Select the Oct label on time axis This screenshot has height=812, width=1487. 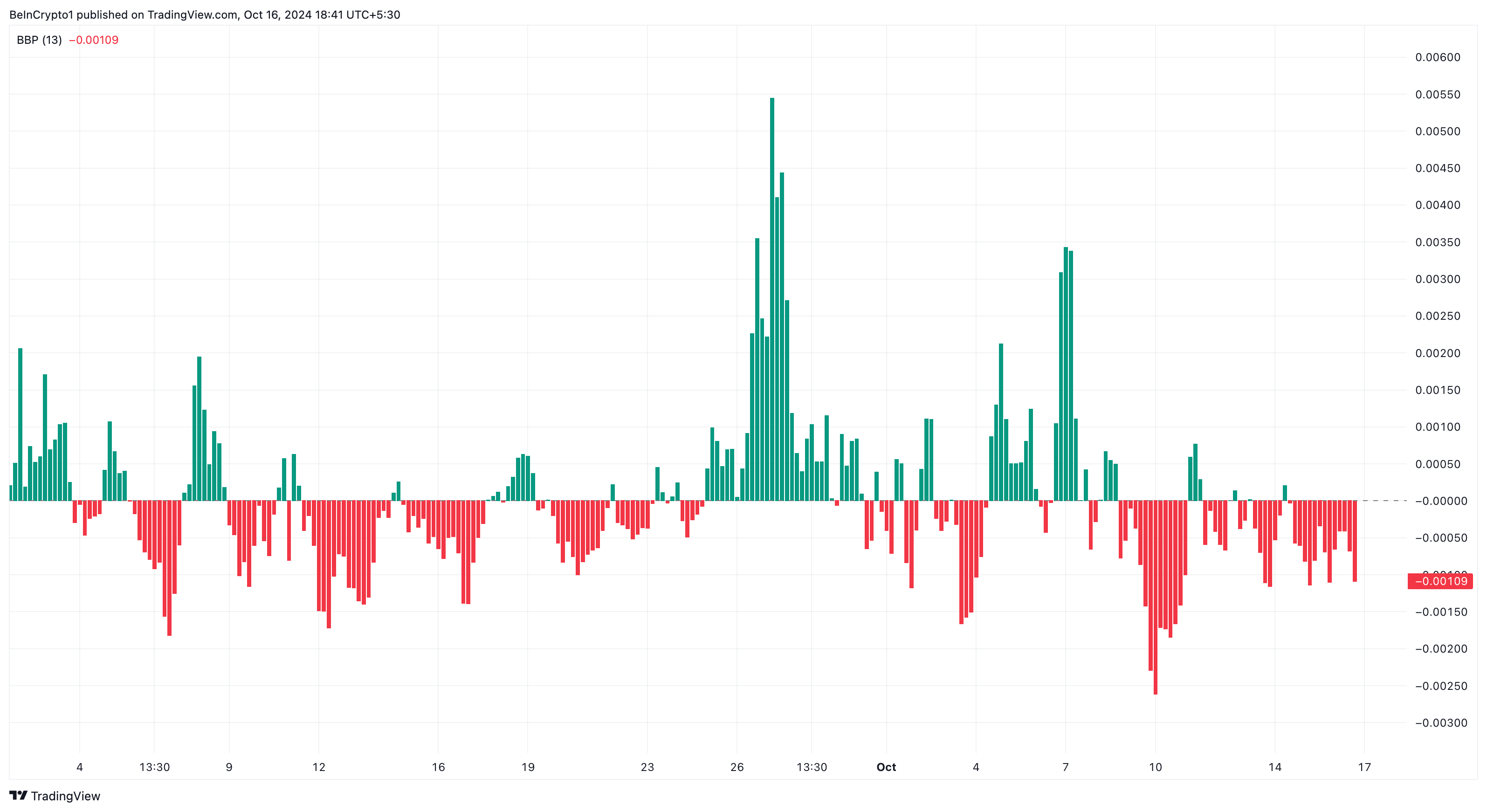click(886, 767)
